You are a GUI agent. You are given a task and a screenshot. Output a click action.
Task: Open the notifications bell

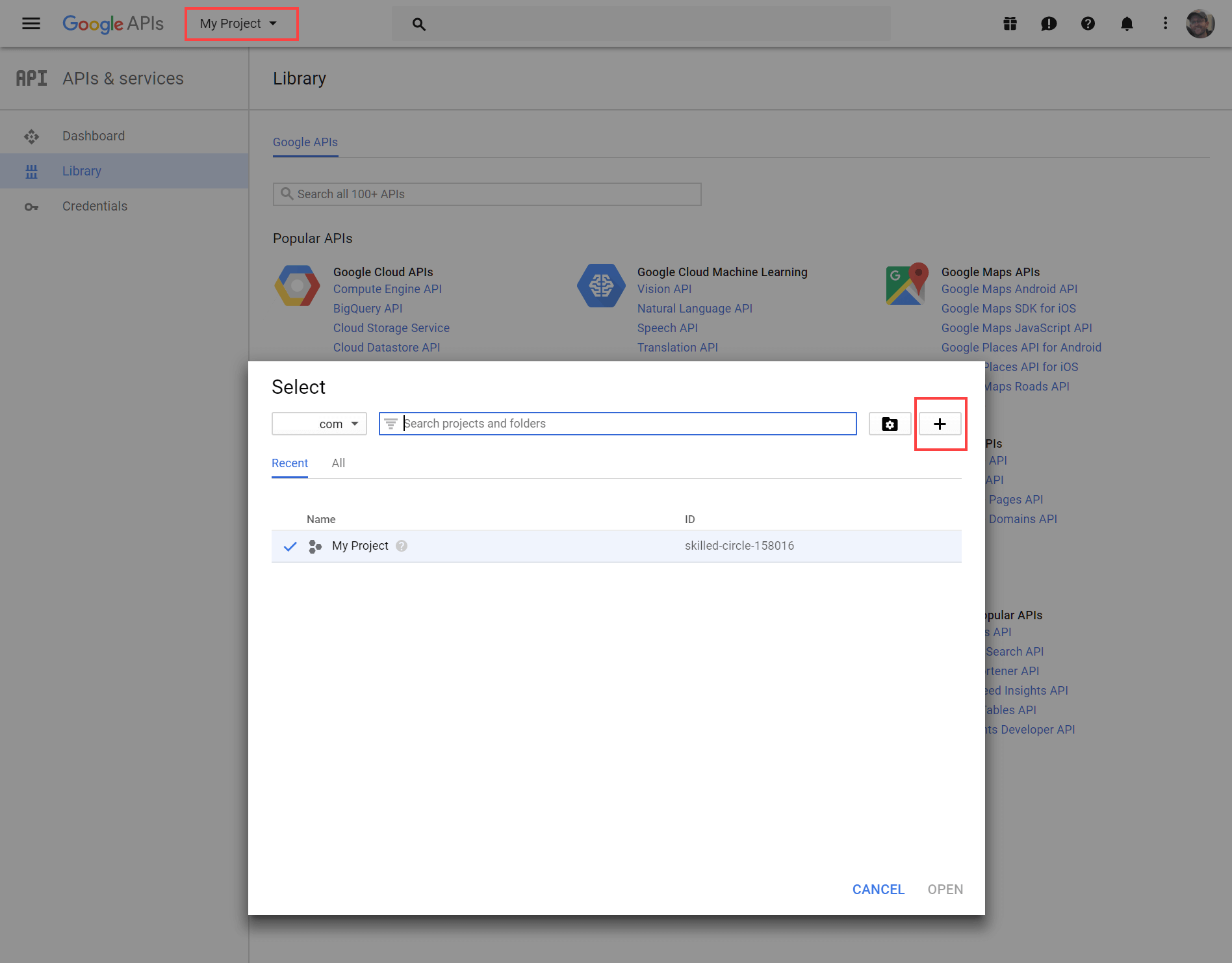pyautogui.click(x=1127, y=24)
